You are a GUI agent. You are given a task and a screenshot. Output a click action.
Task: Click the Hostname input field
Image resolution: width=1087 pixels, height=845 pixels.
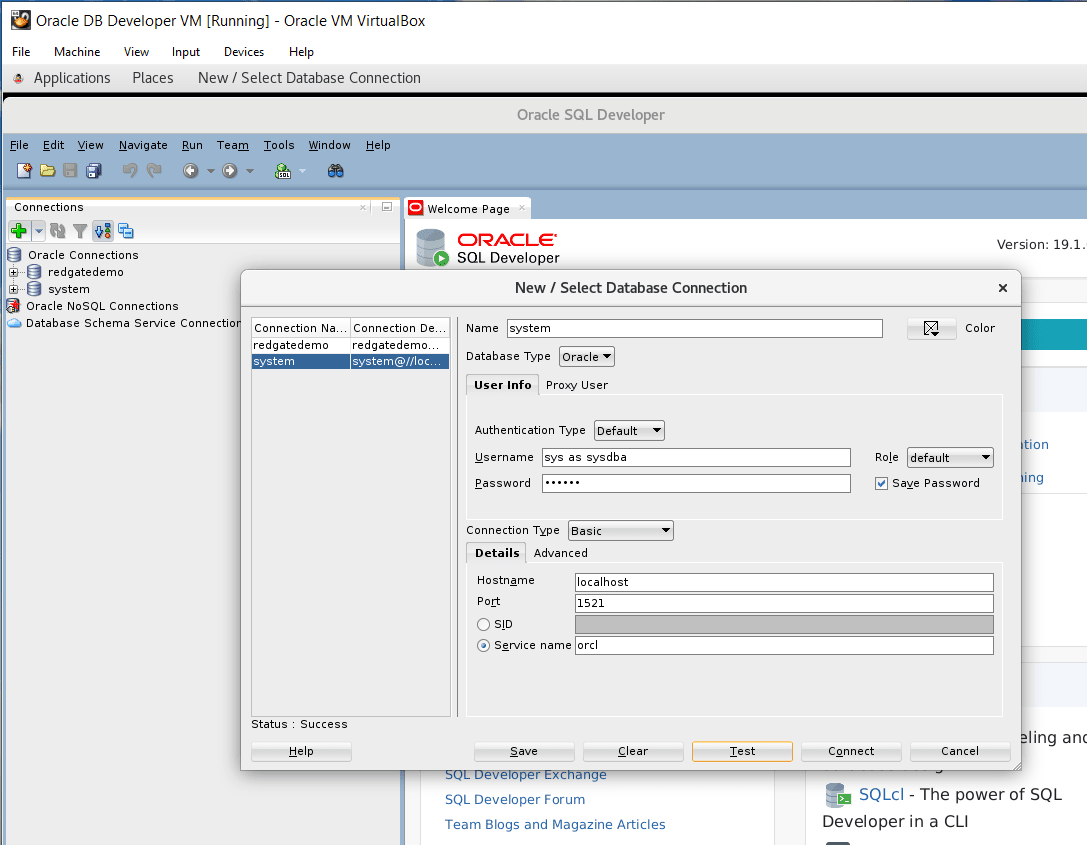pyautogui.click(x=784, y=582)
